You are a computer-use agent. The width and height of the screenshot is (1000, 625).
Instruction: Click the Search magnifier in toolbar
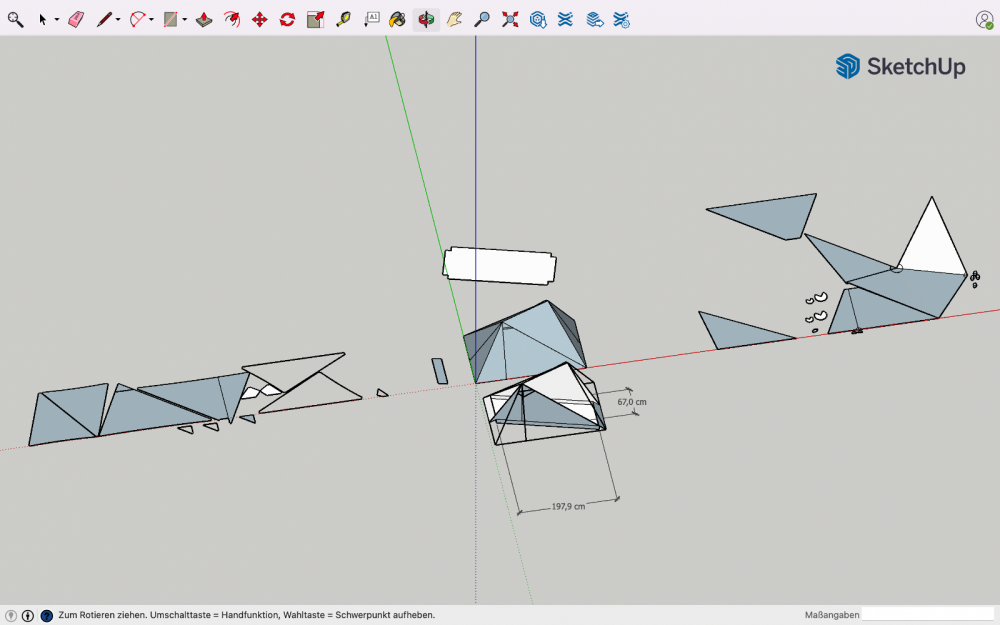click(x=15, y=19)
